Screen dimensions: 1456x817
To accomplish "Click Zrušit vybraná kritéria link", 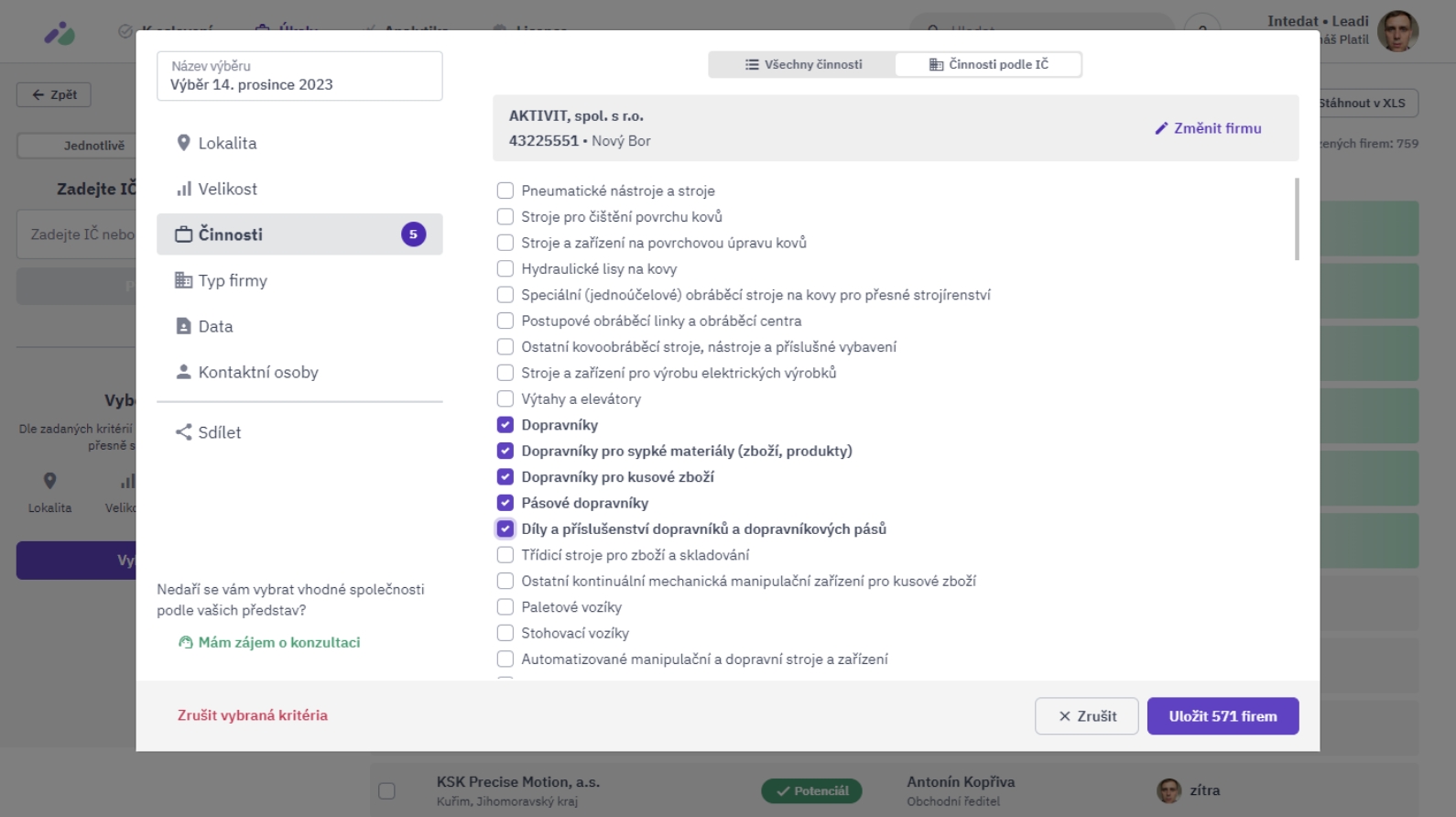I will [253, 715].
